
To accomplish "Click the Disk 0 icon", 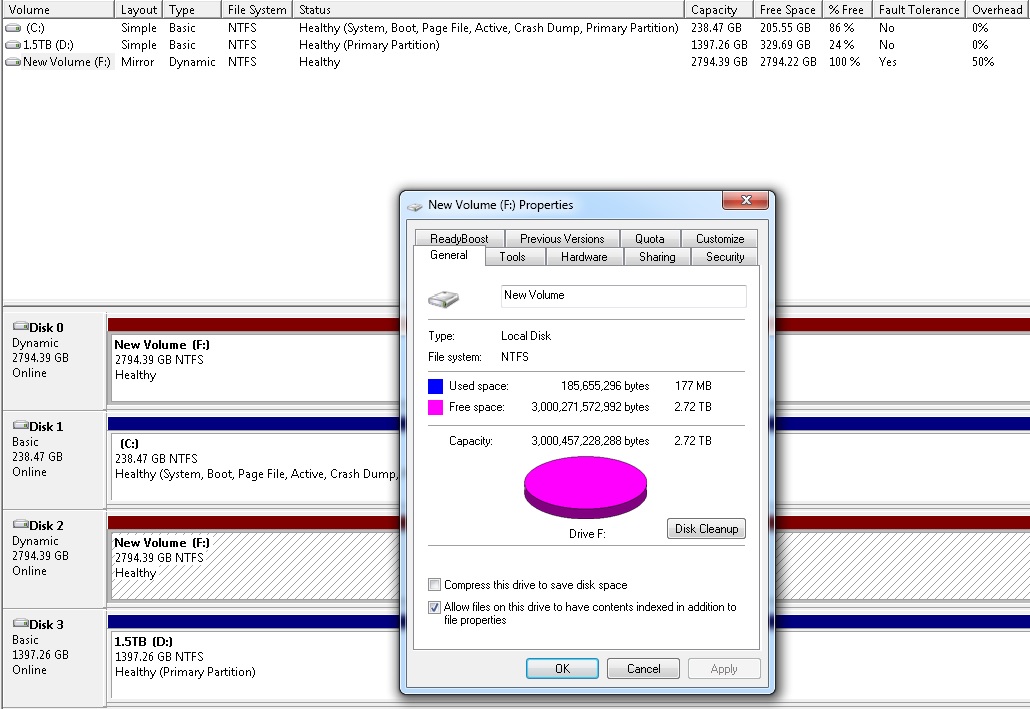I will coord(20,327).
